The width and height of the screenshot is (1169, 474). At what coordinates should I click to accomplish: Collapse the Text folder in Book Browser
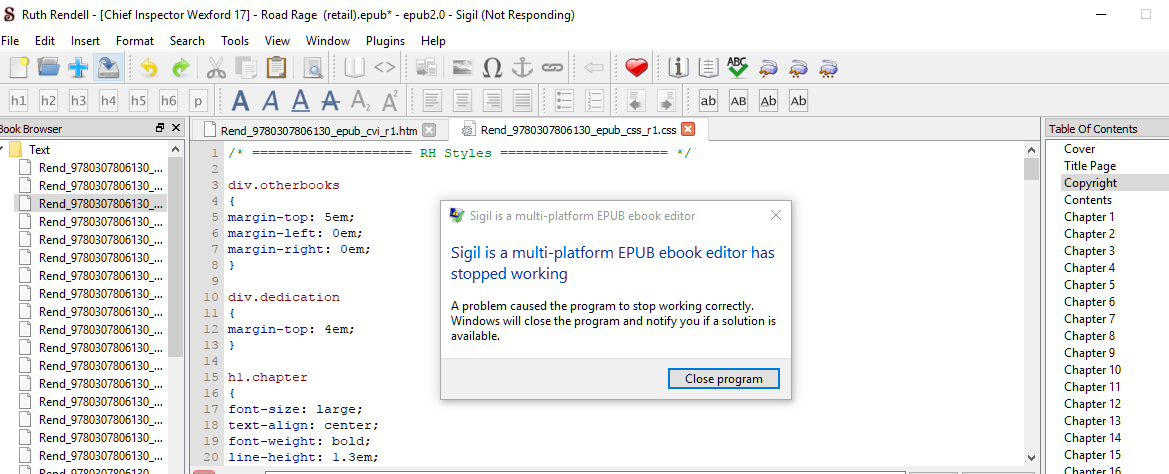point(1,150)
